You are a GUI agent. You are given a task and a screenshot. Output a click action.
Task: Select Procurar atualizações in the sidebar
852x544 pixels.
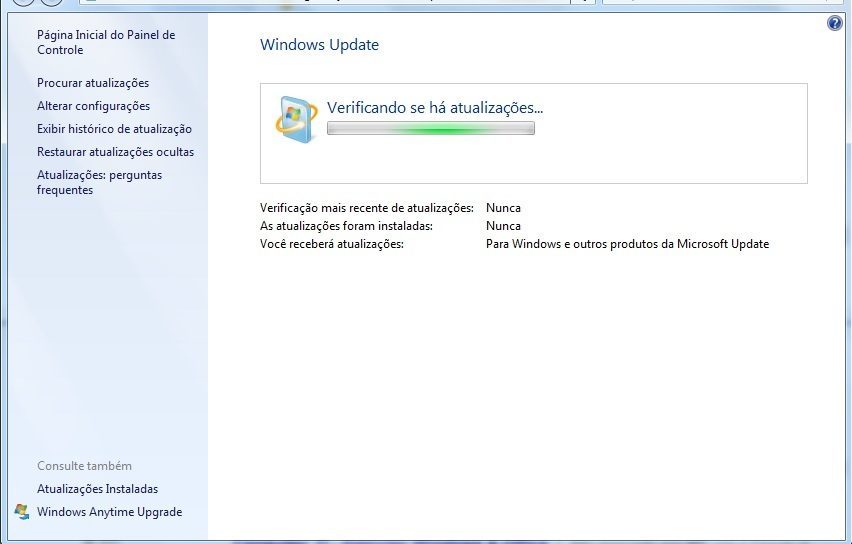93,83
